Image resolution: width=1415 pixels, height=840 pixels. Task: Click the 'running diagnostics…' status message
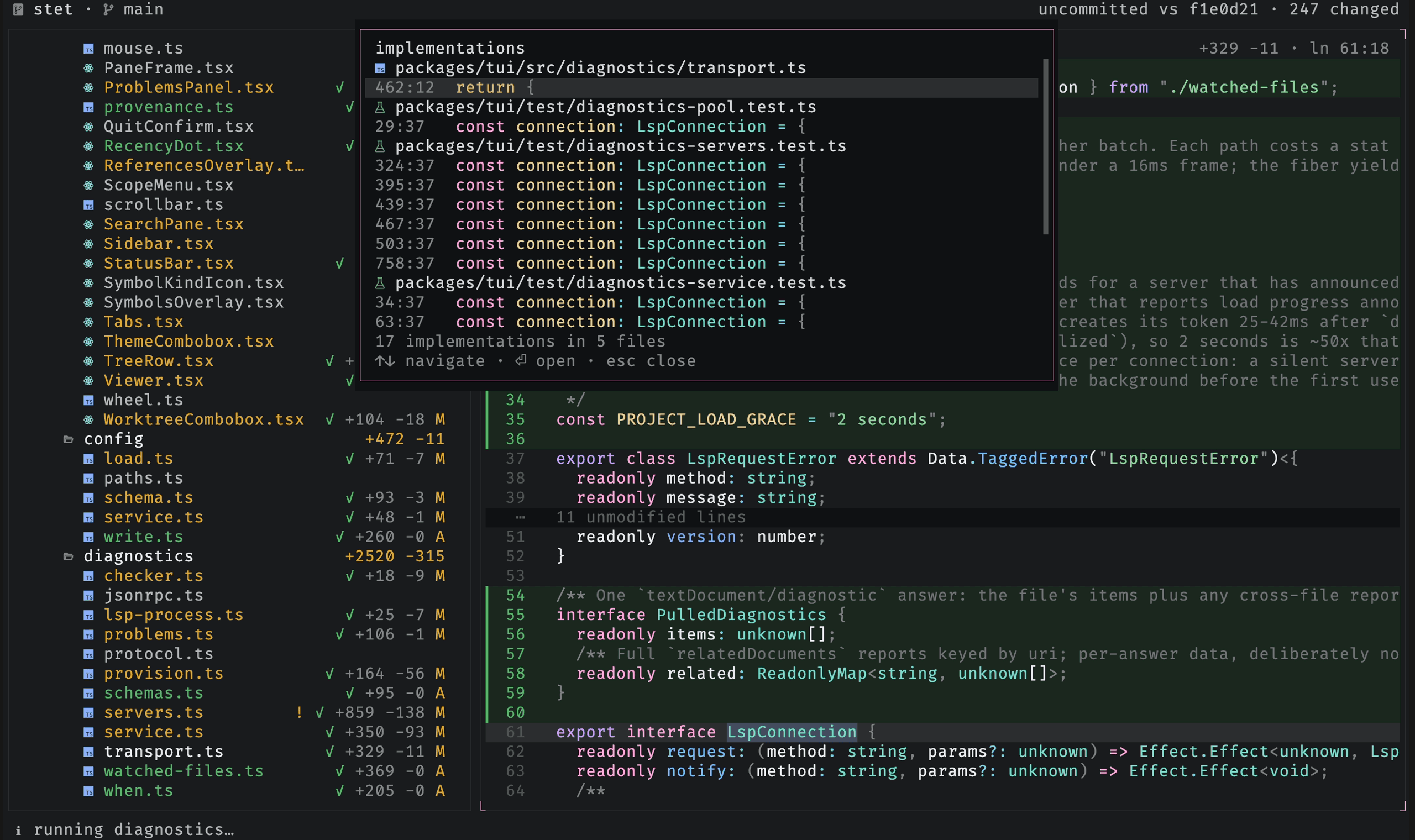point(134,830)
